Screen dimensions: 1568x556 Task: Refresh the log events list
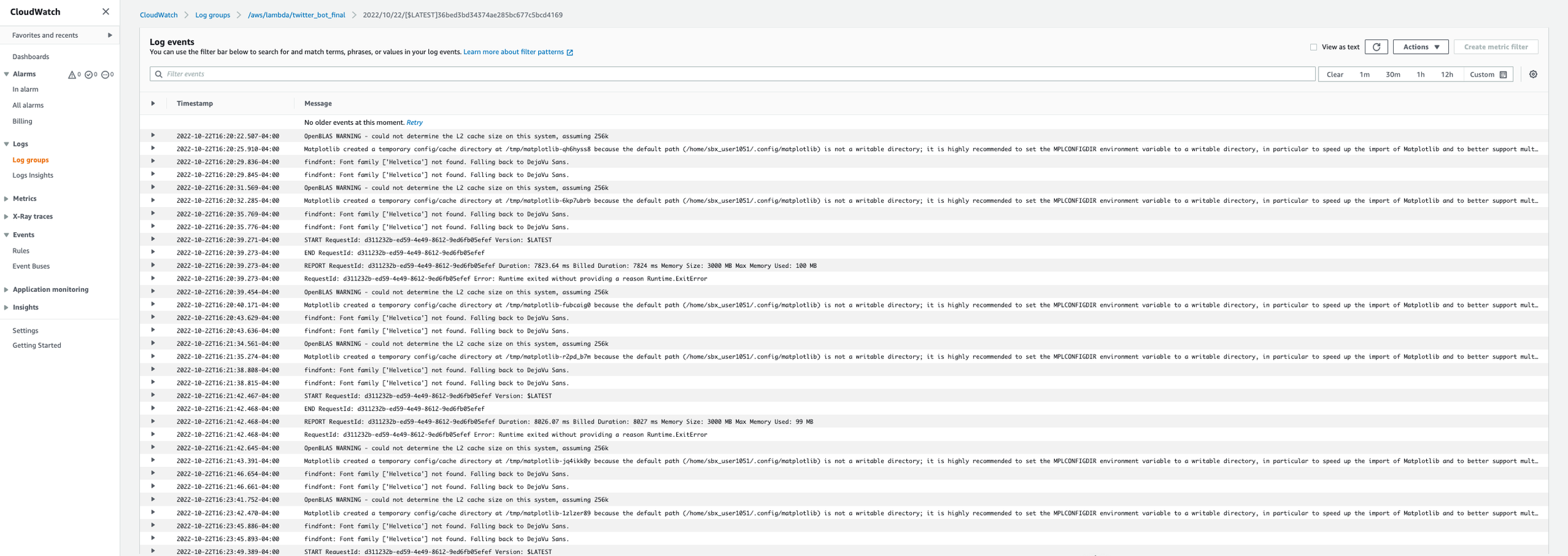pos(1376,47)
